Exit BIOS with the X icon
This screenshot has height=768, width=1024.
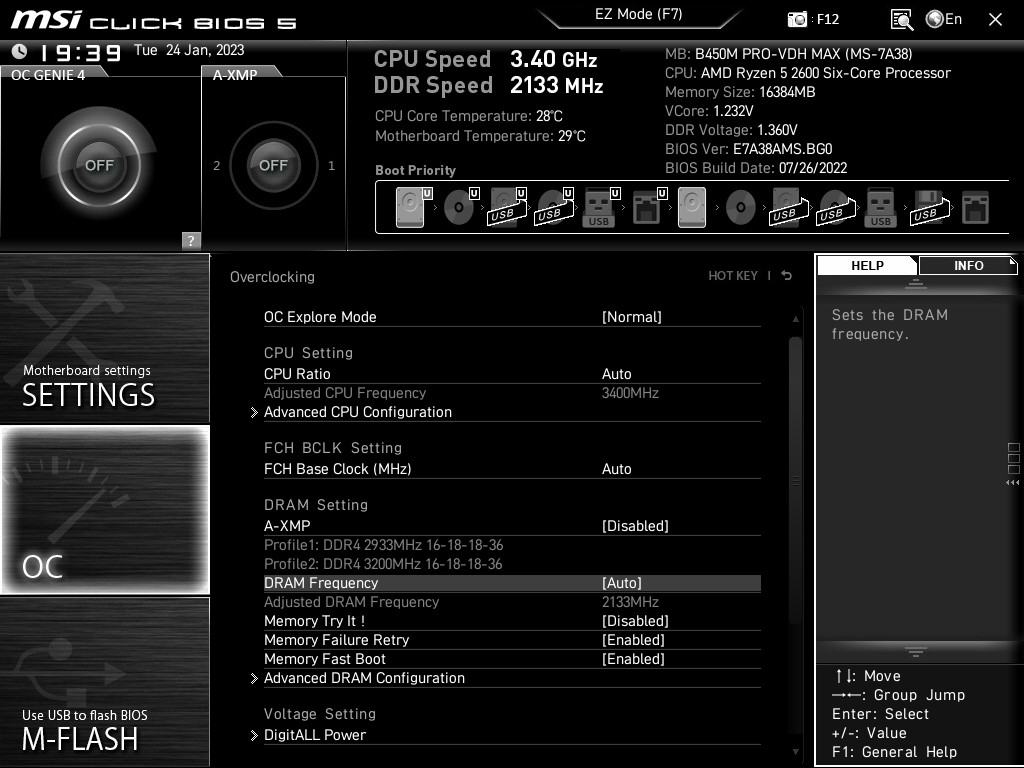pos(995,20)
